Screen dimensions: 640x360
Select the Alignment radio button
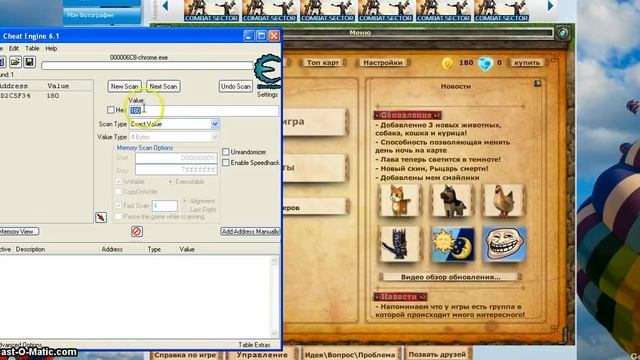pyautogui.click(x=185, y=201)
